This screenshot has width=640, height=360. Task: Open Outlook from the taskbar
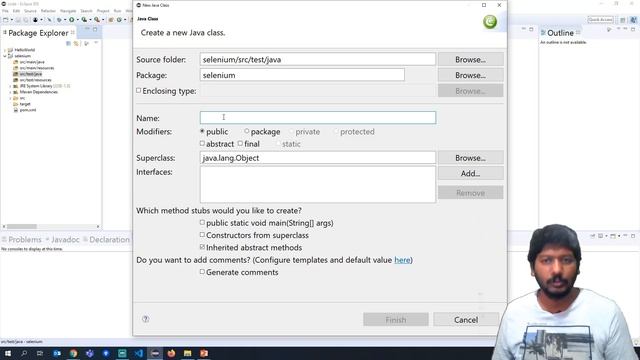(x=57, y=353)
